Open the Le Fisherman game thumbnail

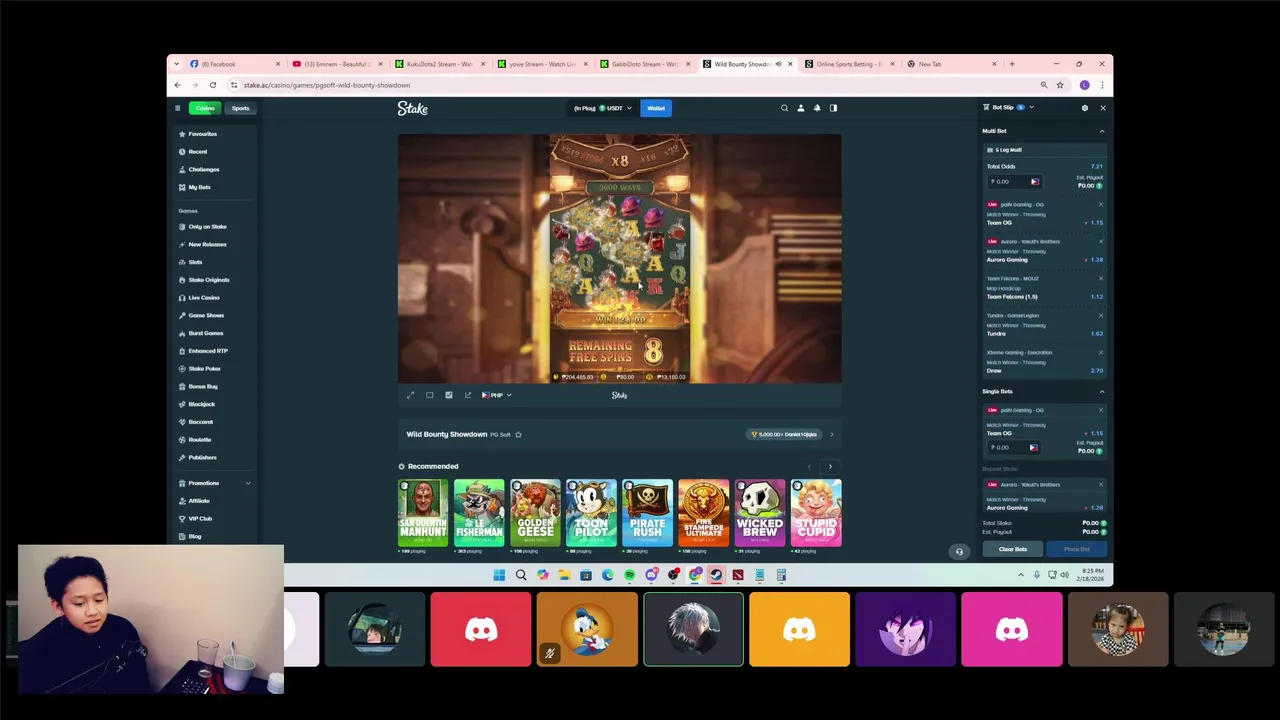click(479, 513)
